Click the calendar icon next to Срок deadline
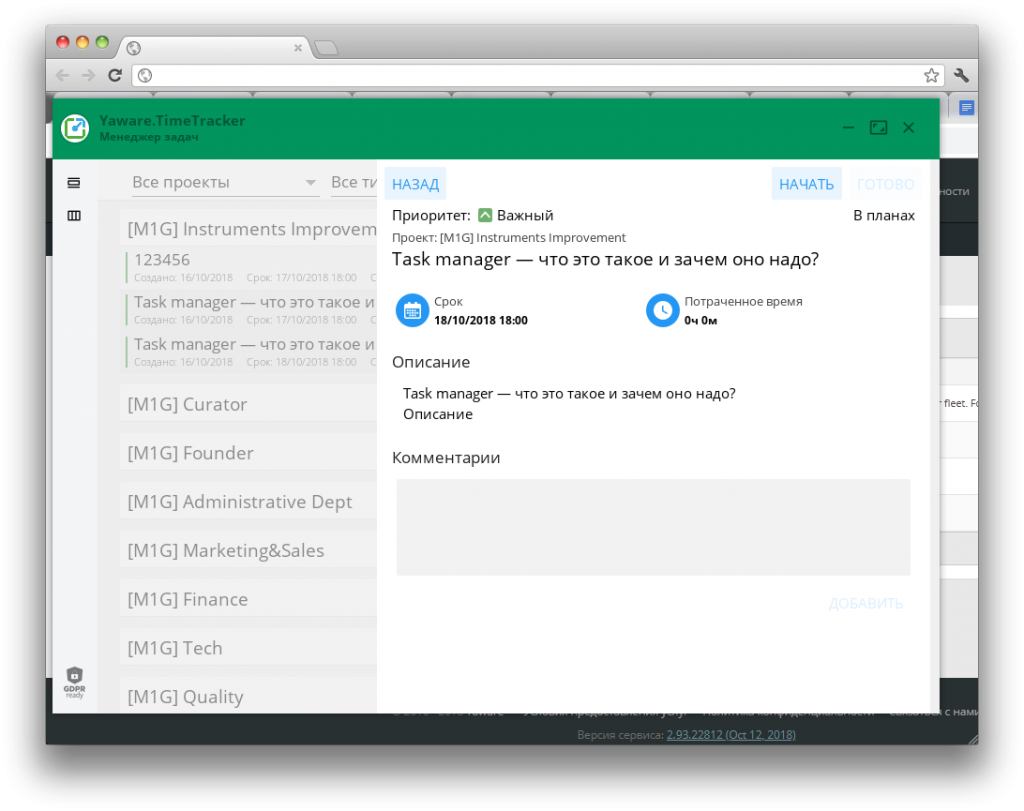The image size is (1024, 811). coord(412,310)
